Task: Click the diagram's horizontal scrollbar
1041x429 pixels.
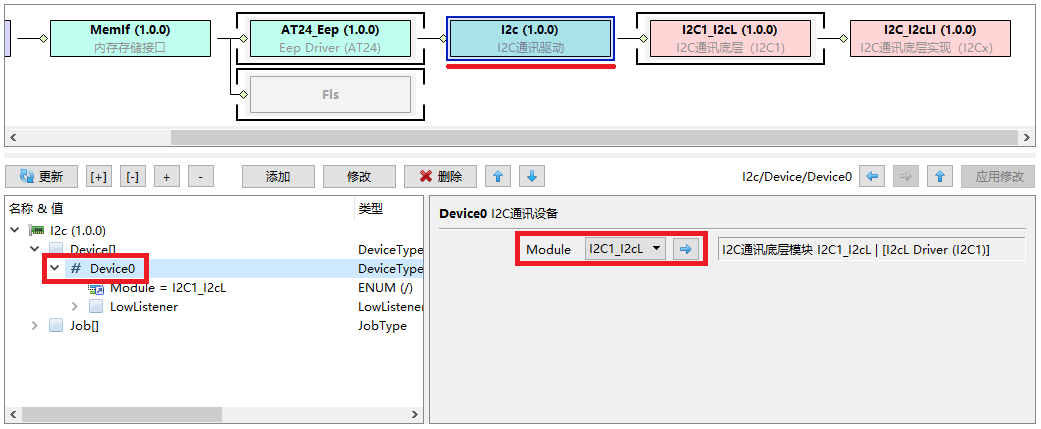Action: pyautogui.click(x=500, y=138)
